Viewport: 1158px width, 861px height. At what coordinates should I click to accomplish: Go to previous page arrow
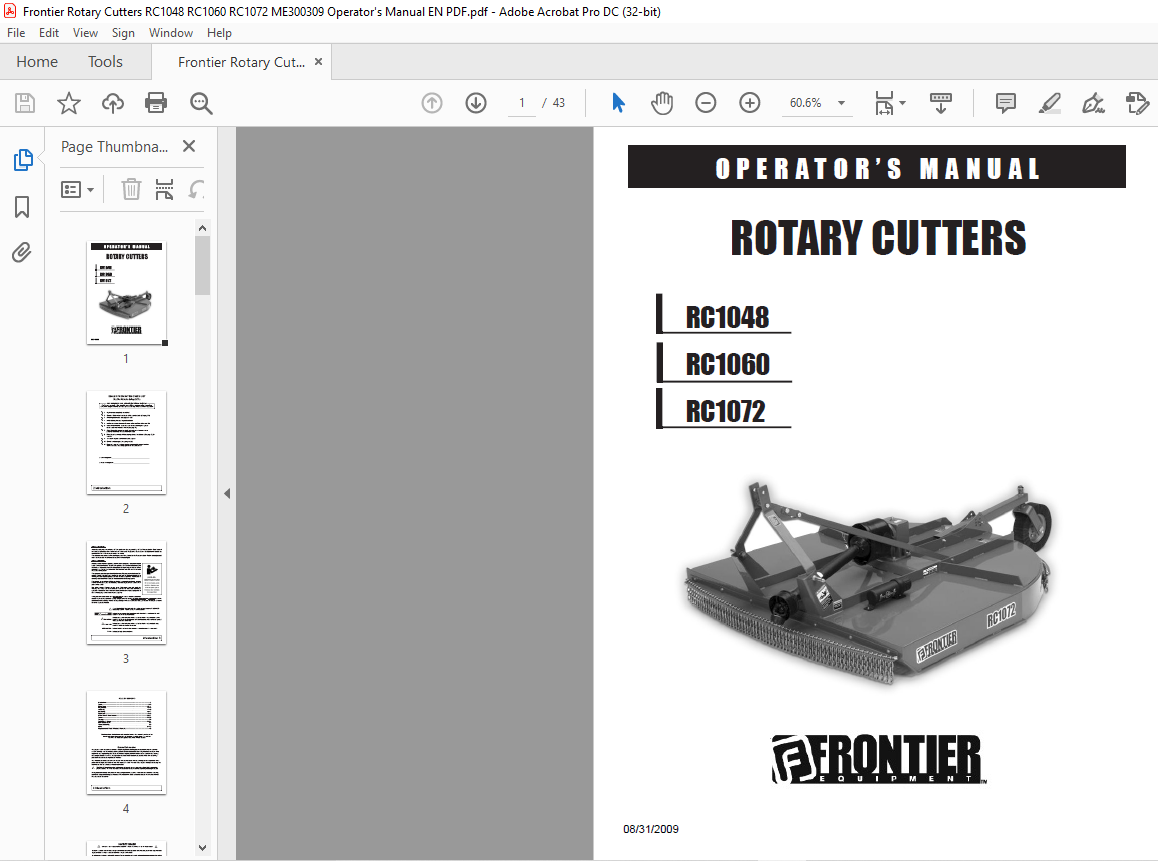click(432, 103)
